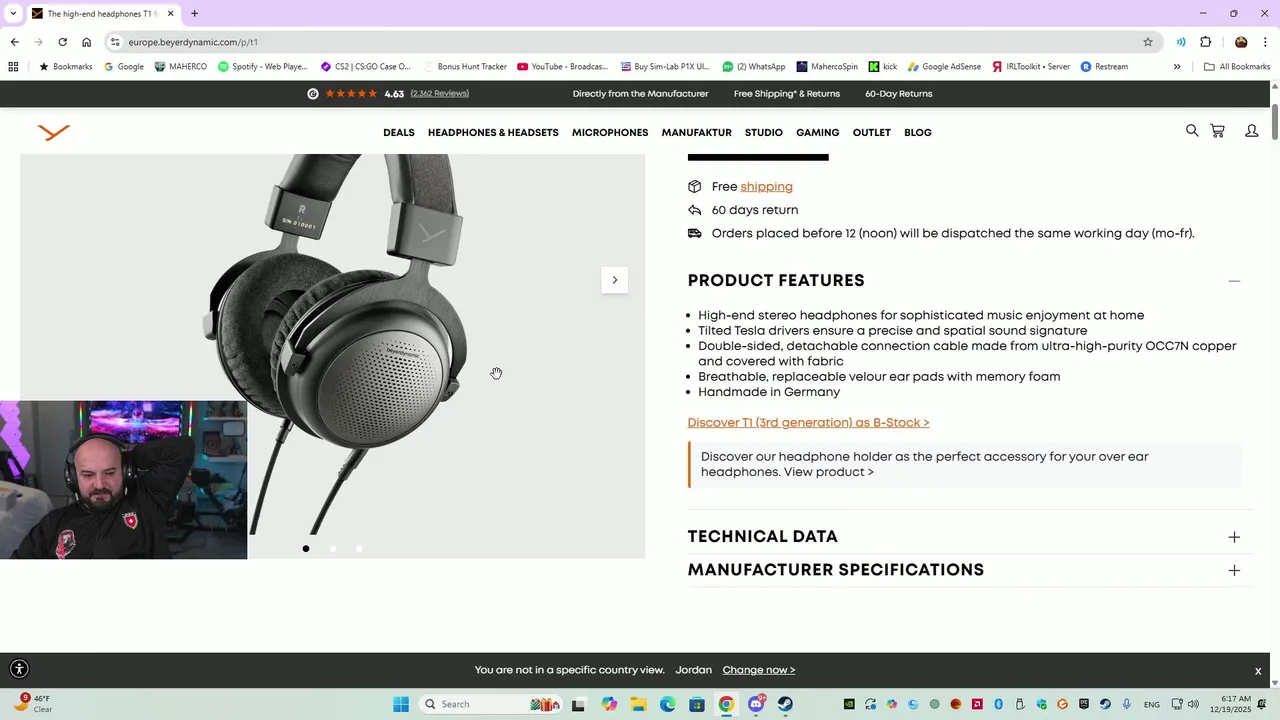Image resolution: width=1280 pixels, height=720 pixels.
Task: Open the volume icon in the system tray
Action: click(x=1193, y=704)
